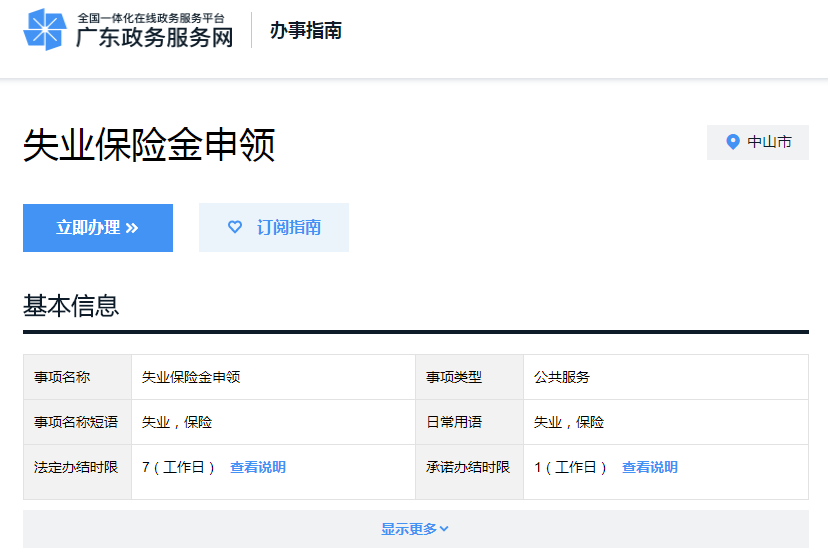Click the 失业，保险 value beside 事项名称短语

[x=177, y=422]
